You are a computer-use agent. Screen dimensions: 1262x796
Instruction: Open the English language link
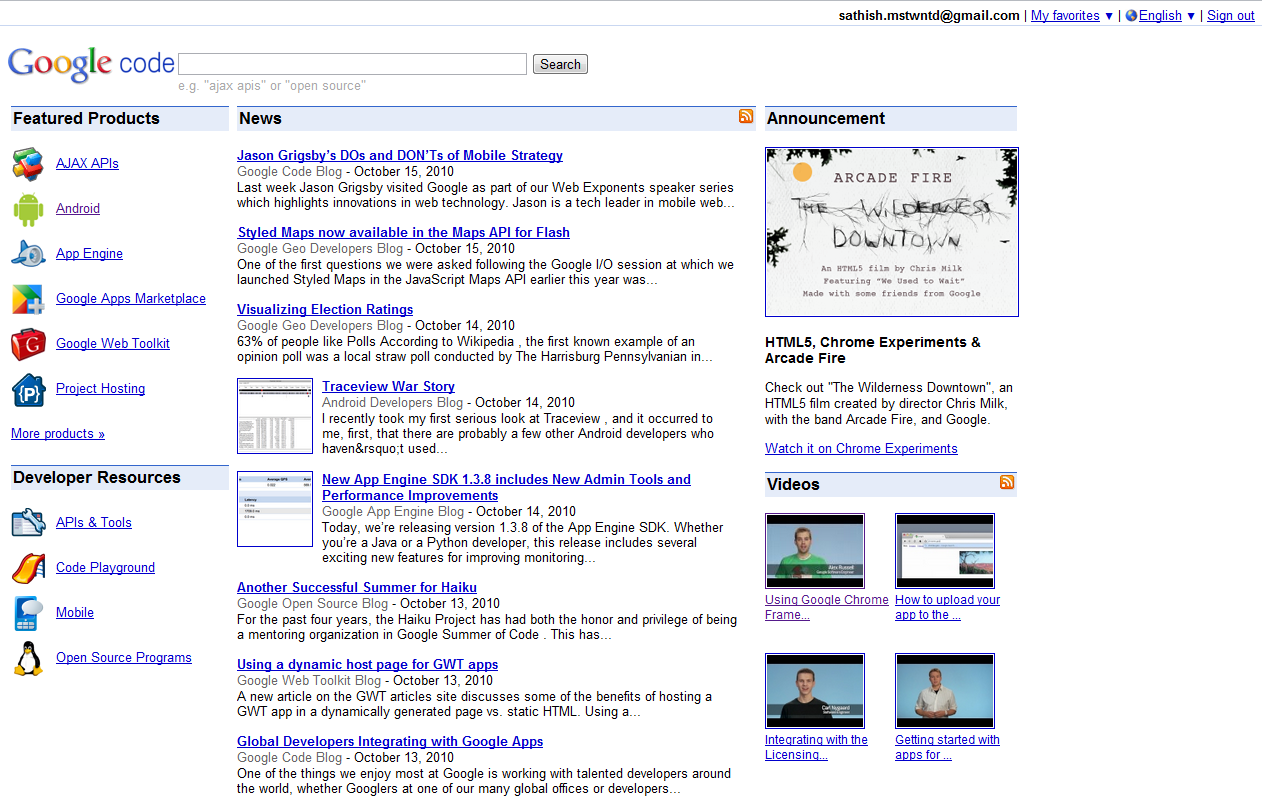tap(1160, 15)
